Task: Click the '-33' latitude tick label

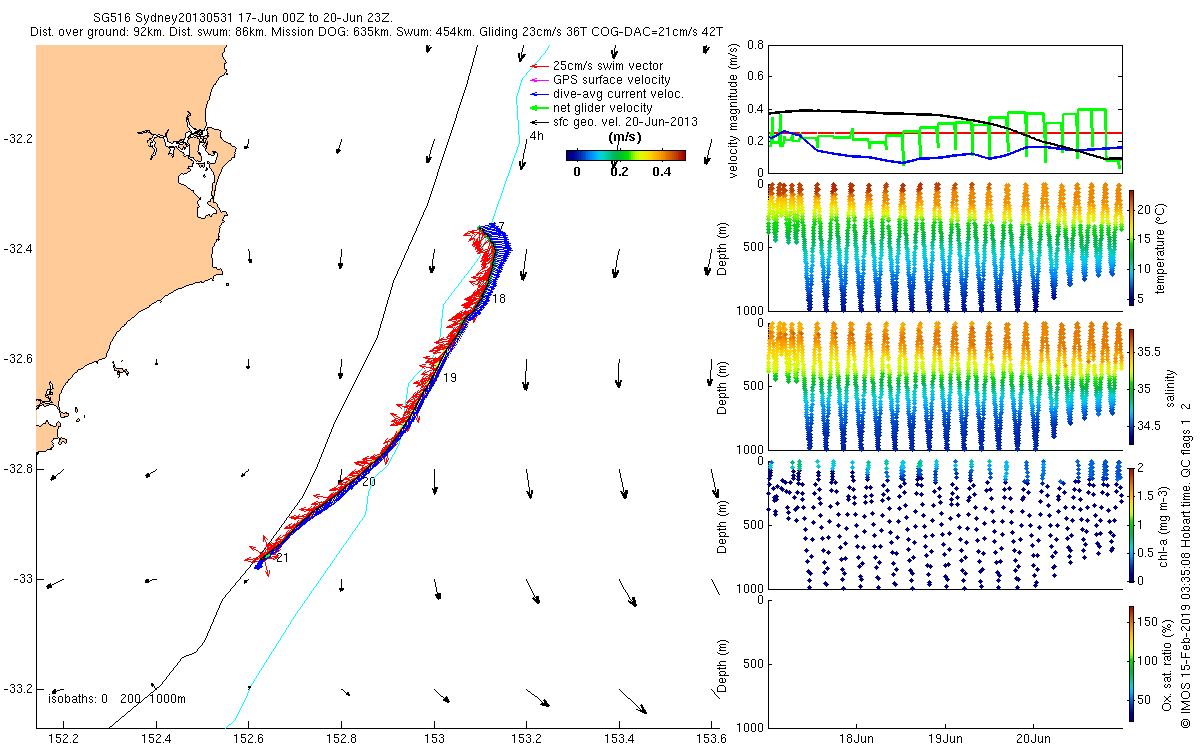Action: coord(22,579)
